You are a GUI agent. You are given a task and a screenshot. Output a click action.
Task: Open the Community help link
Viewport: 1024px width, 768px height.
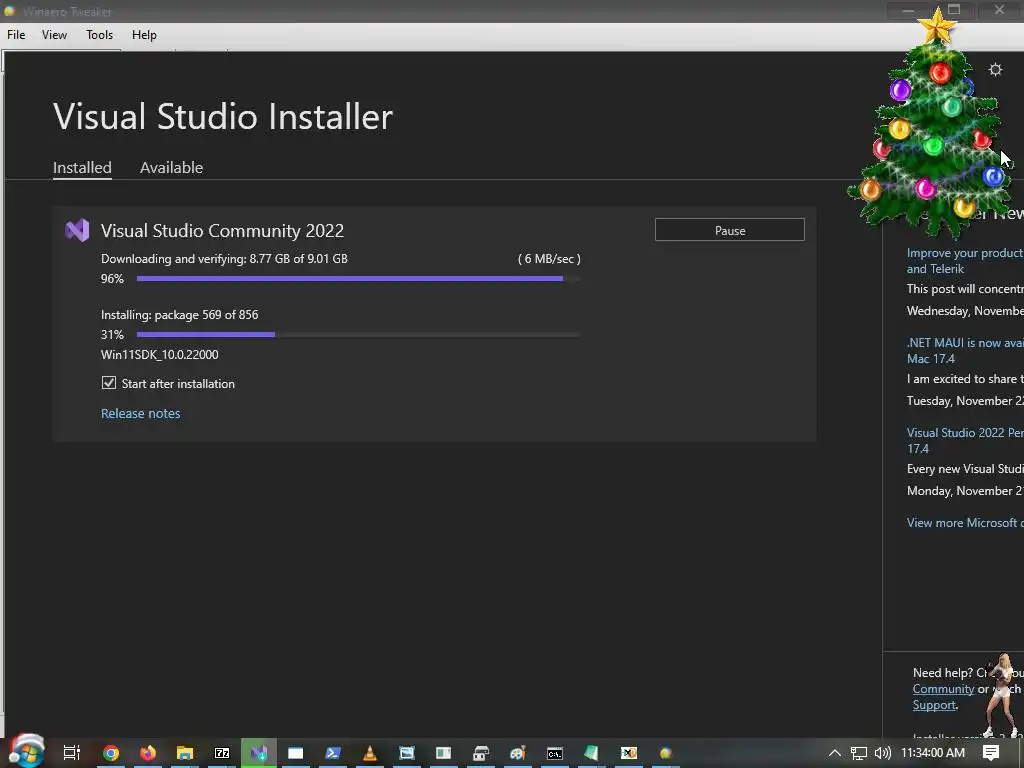943,689
